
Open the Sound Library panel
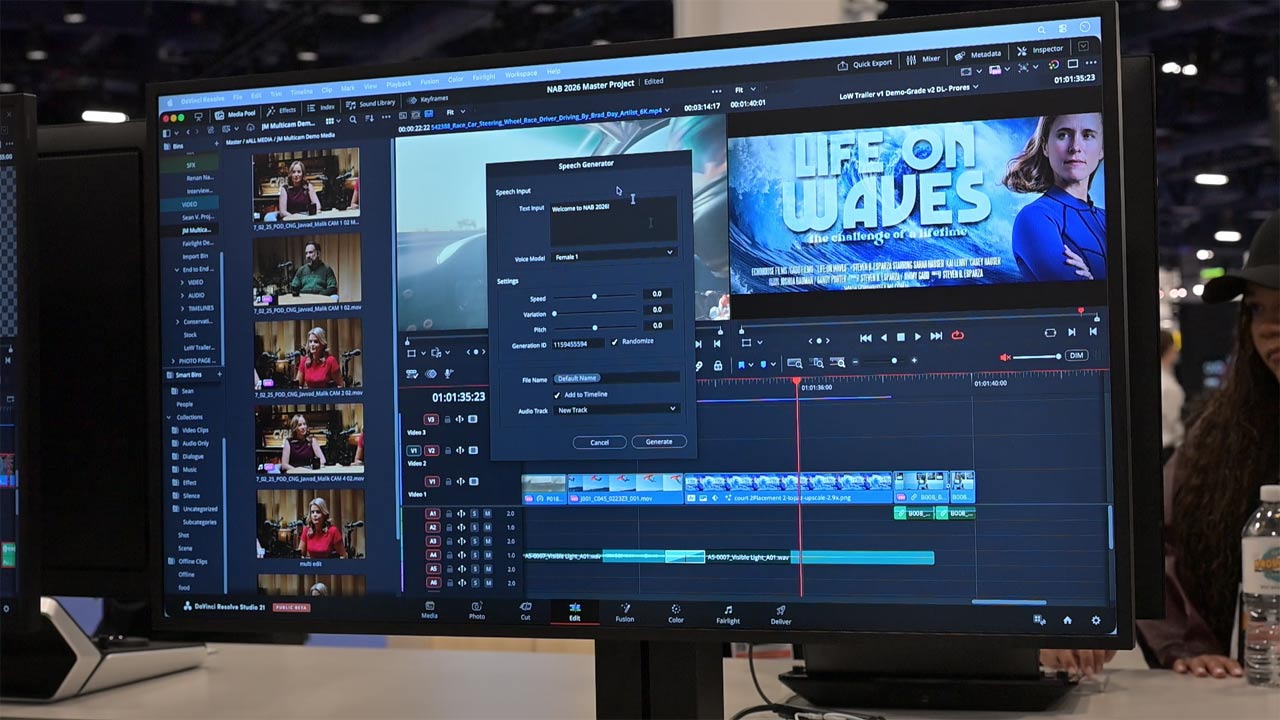point(371,104)
